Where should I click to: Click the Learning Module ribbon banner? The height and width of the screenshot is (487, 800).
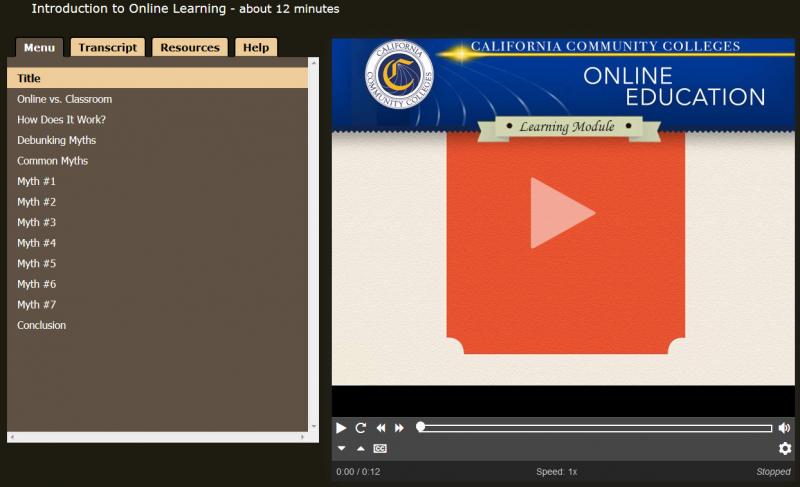(x=568, y=127)
